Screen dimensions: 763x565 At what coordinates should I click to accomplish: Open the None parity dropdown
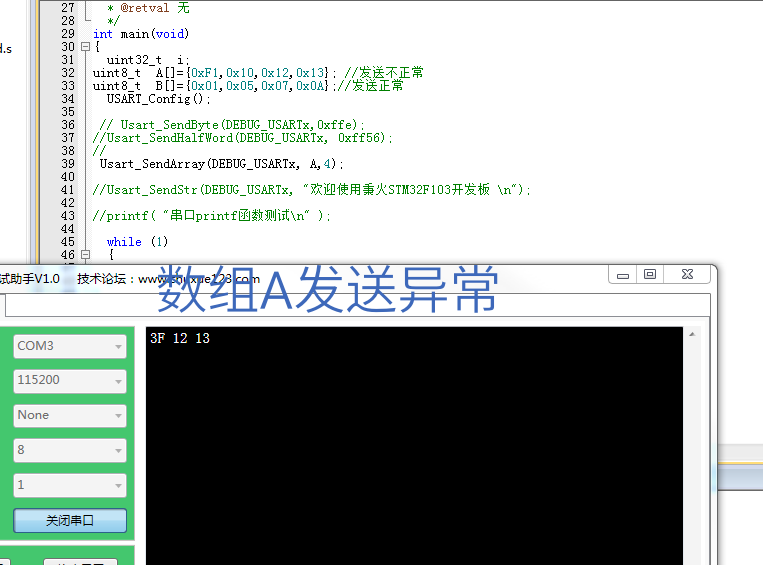(69, 415)
